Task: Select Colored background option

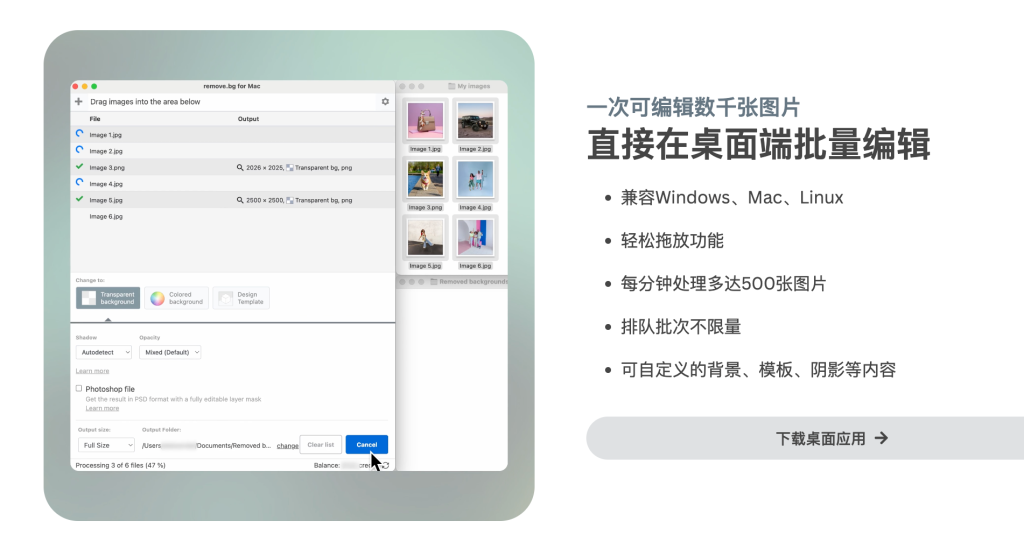Action: [x=176, y=298]
